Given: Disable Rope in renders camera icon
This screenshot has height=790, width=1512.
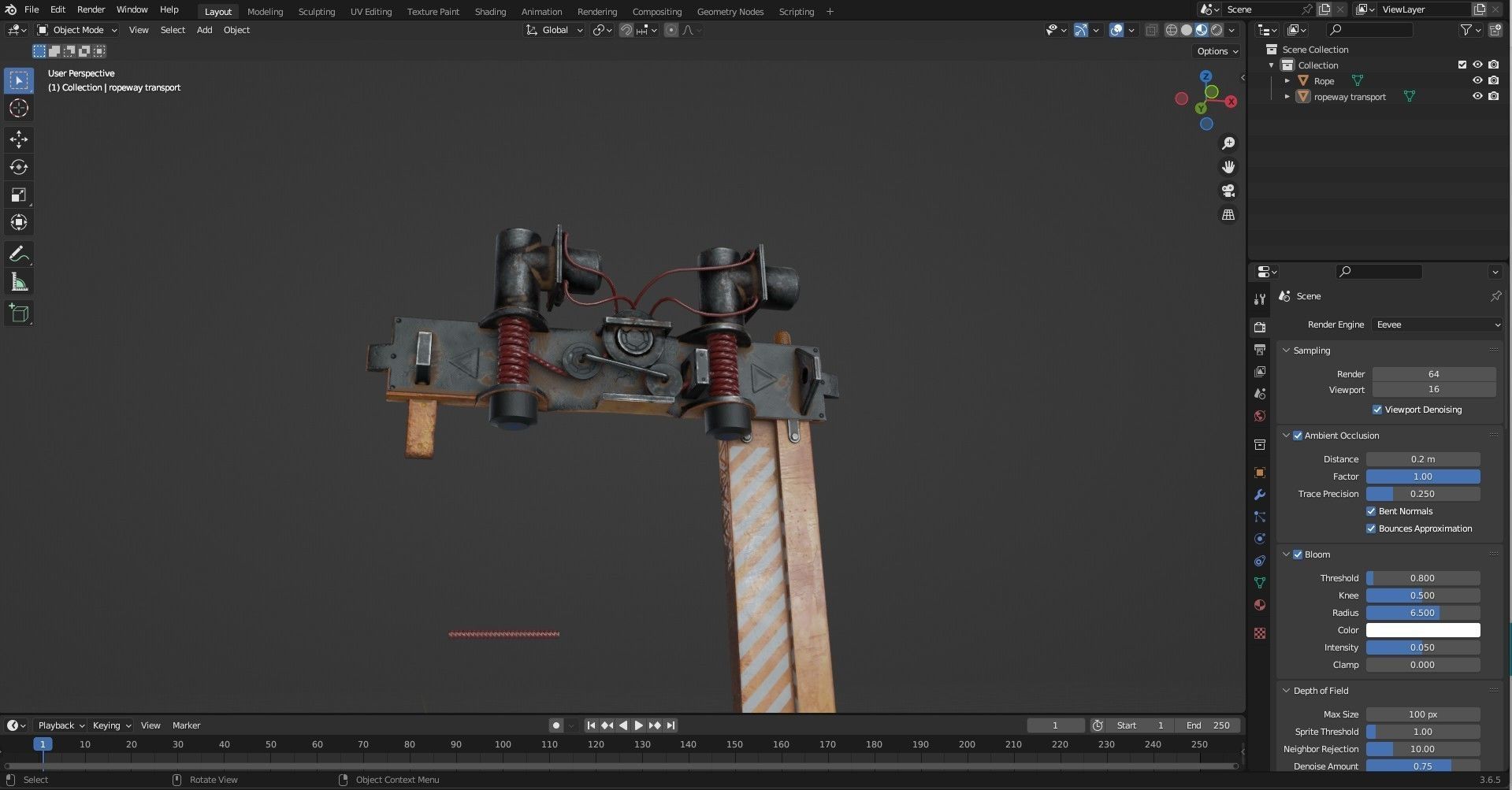Looking at the screenshot, I should (1494, 81).
